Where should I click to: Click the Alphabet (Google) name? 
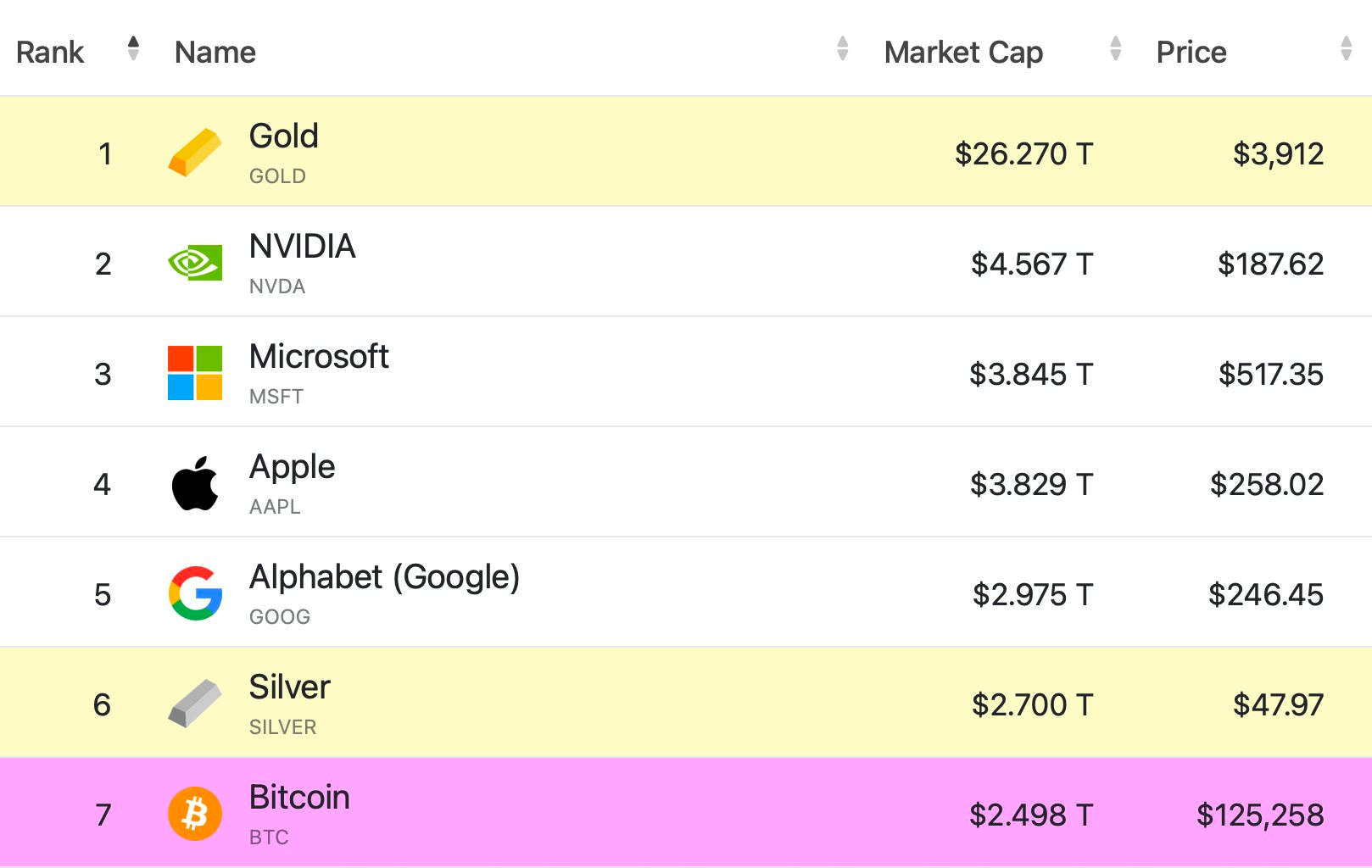pos(384,576)
